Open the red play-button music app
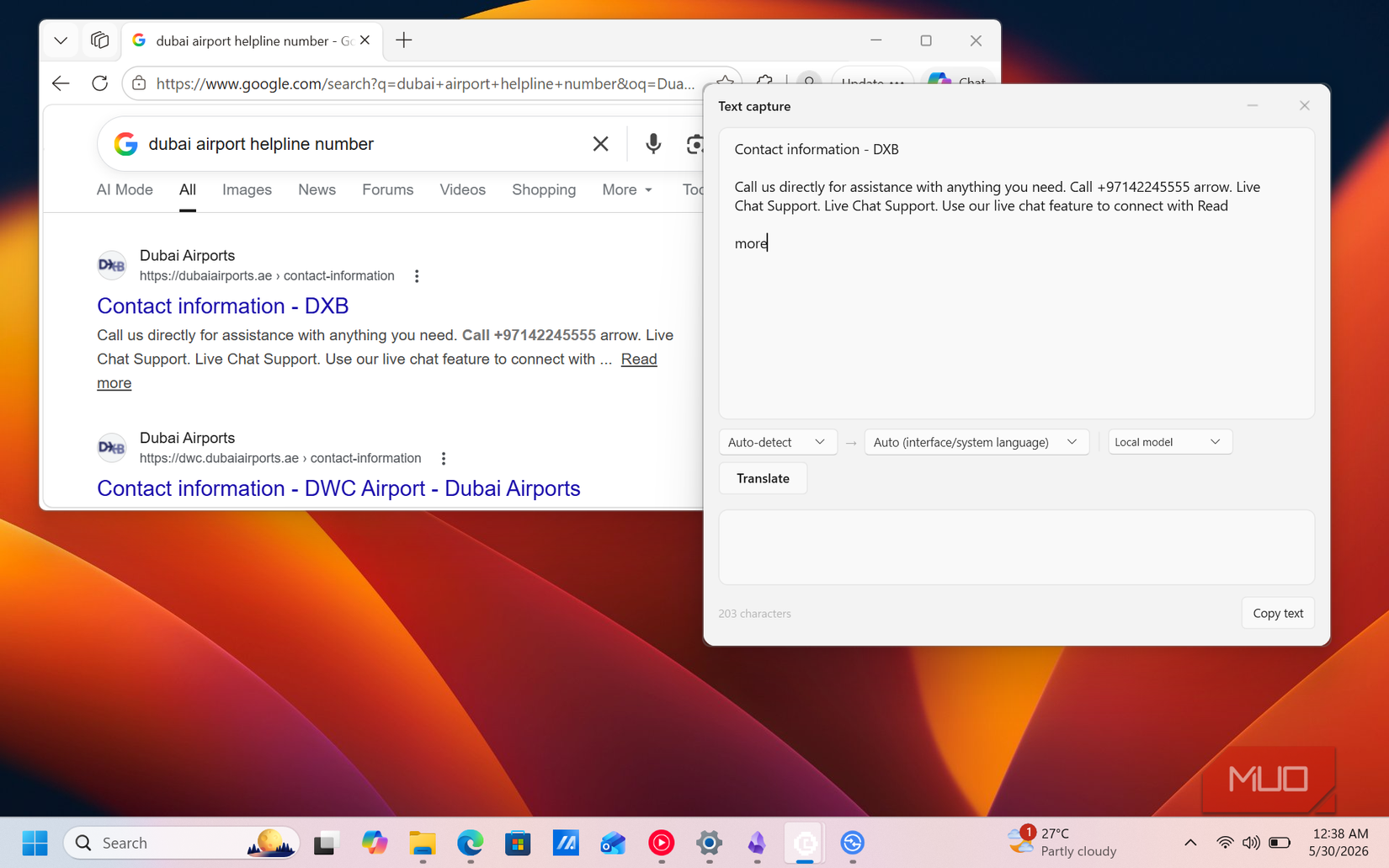This screenshot has width=1389, height=868. click(662, 843)
